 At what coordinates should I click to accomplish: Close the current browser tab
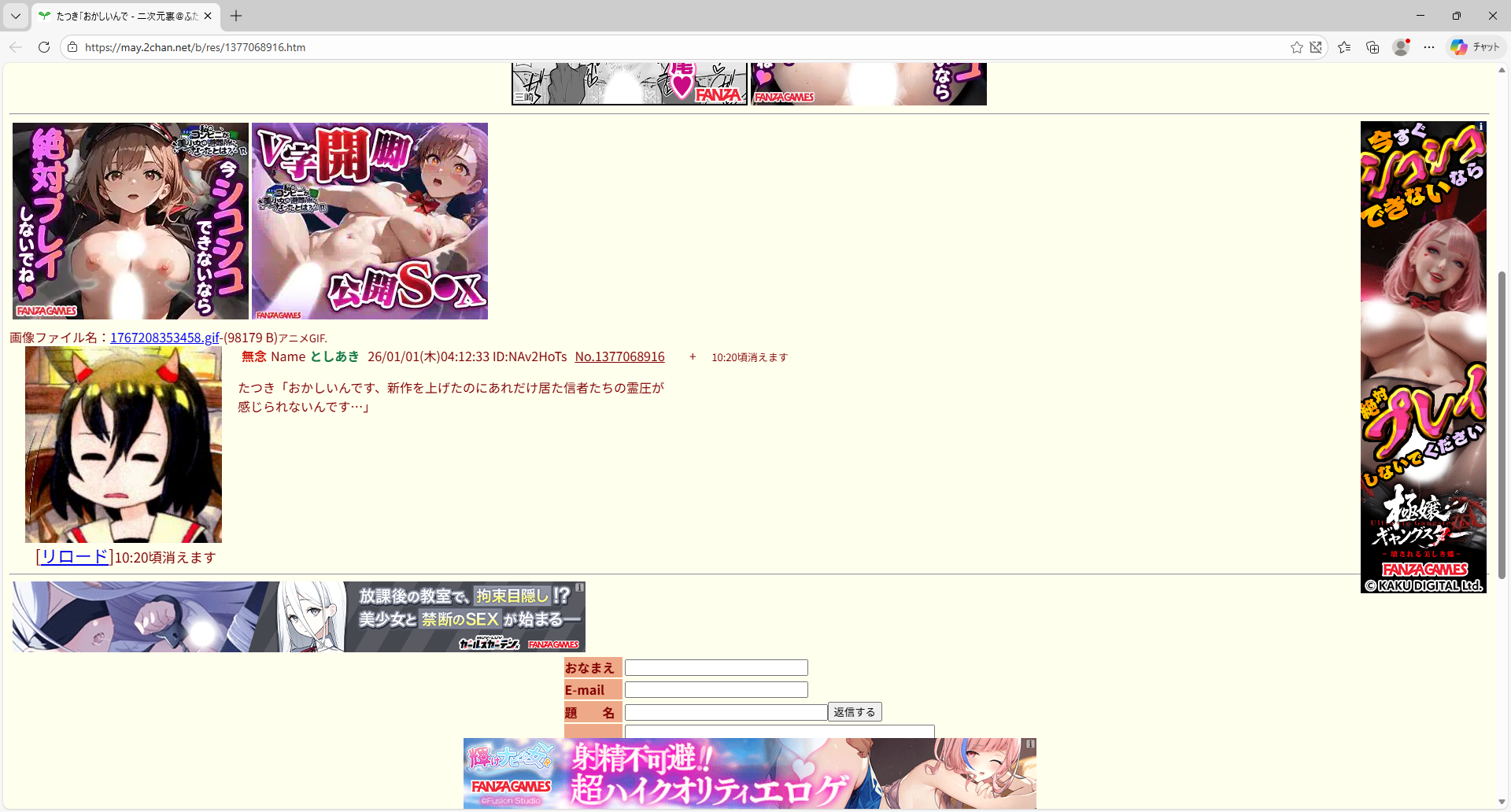208,16
